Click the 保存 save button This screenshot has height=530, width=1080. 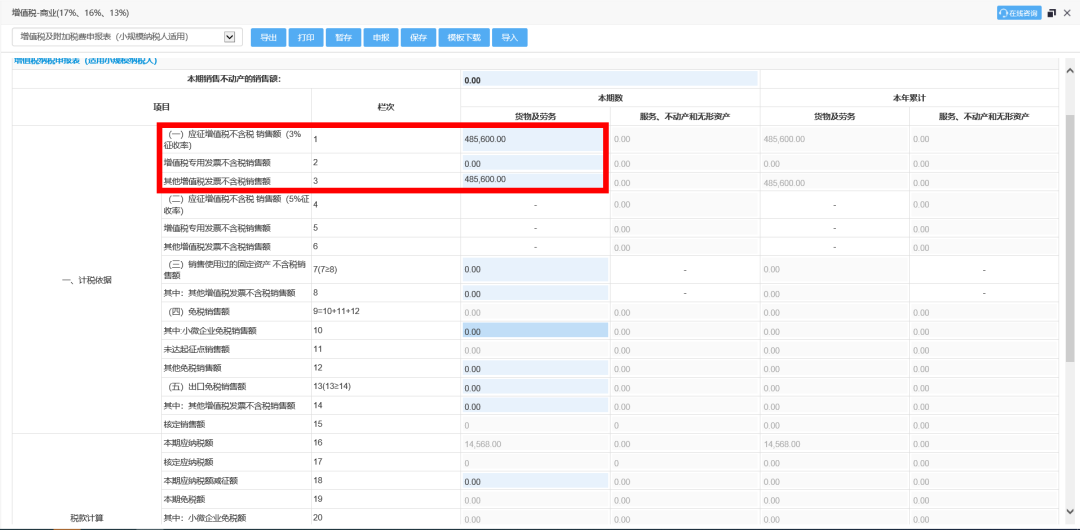[417, 37]
